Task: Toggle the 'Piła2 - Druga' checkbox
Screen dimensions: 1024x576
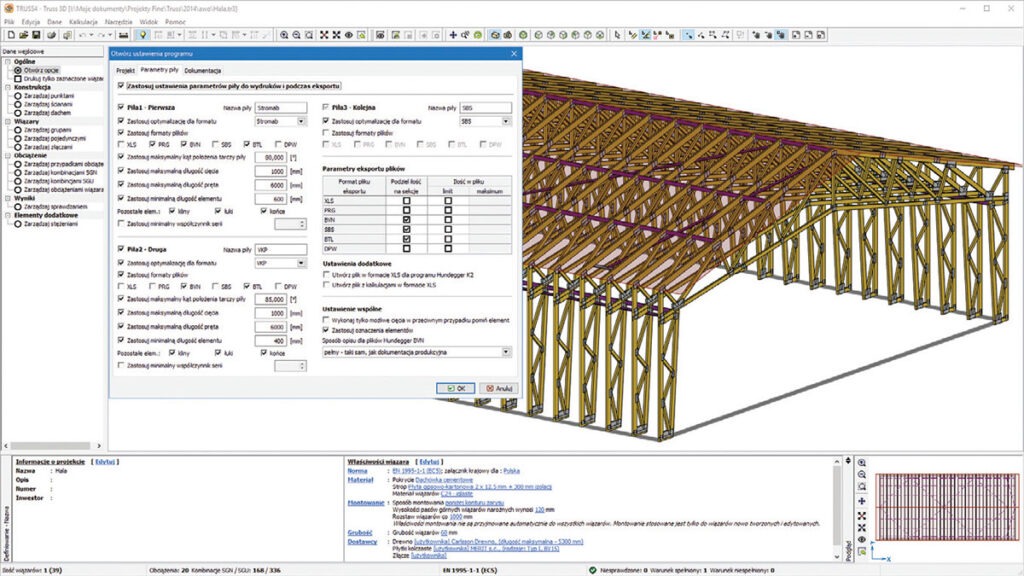Action: (x=121, y=249)
